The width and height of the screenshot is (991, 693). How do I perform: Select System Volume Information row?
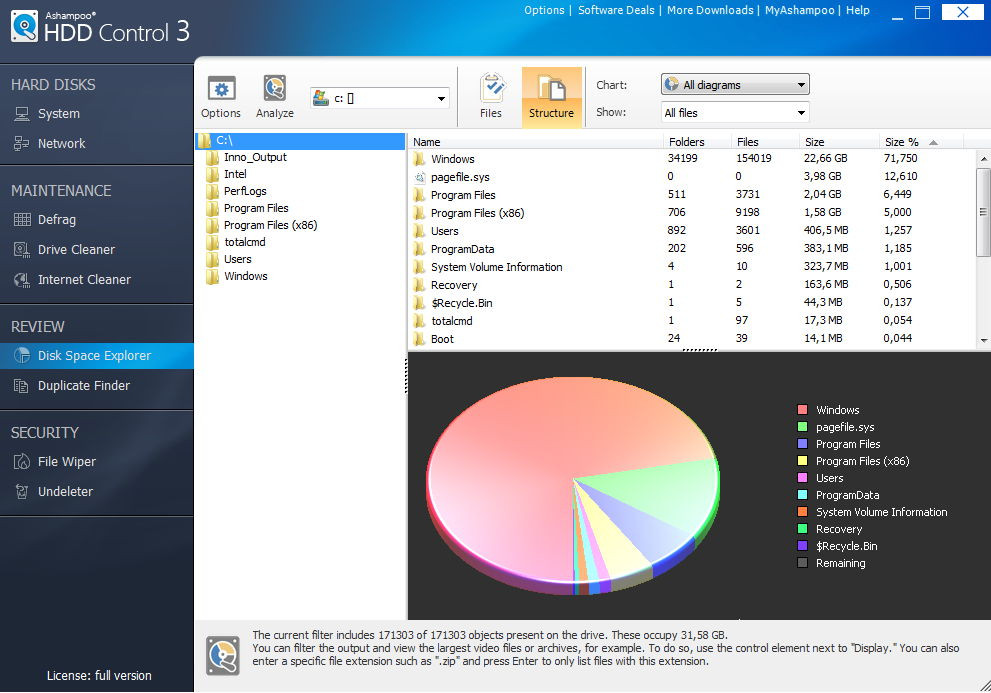click(x=692, y=267)
